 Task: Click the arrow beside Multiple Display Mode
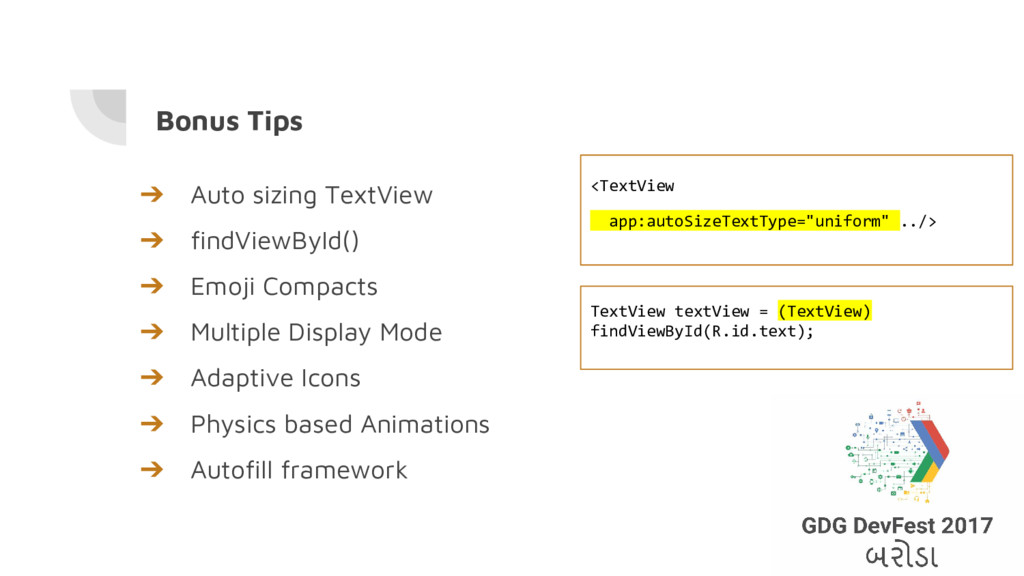pyautogui.click(x=152, y=331)
